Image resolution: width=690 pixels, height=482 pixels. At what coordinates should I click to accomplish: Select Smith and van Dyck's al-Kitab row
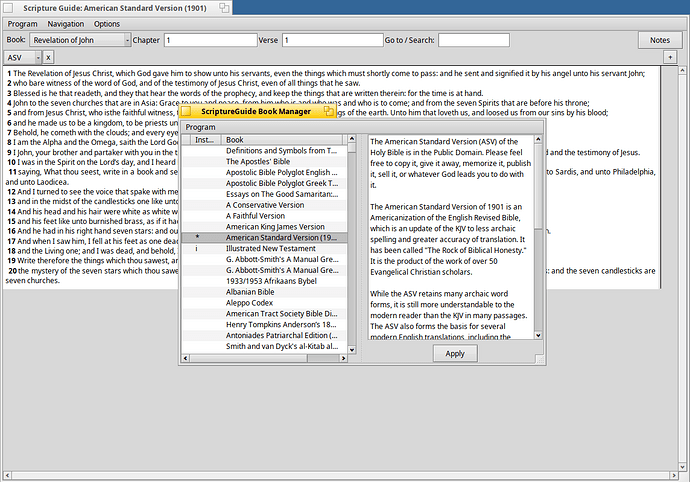click(264, 346)
